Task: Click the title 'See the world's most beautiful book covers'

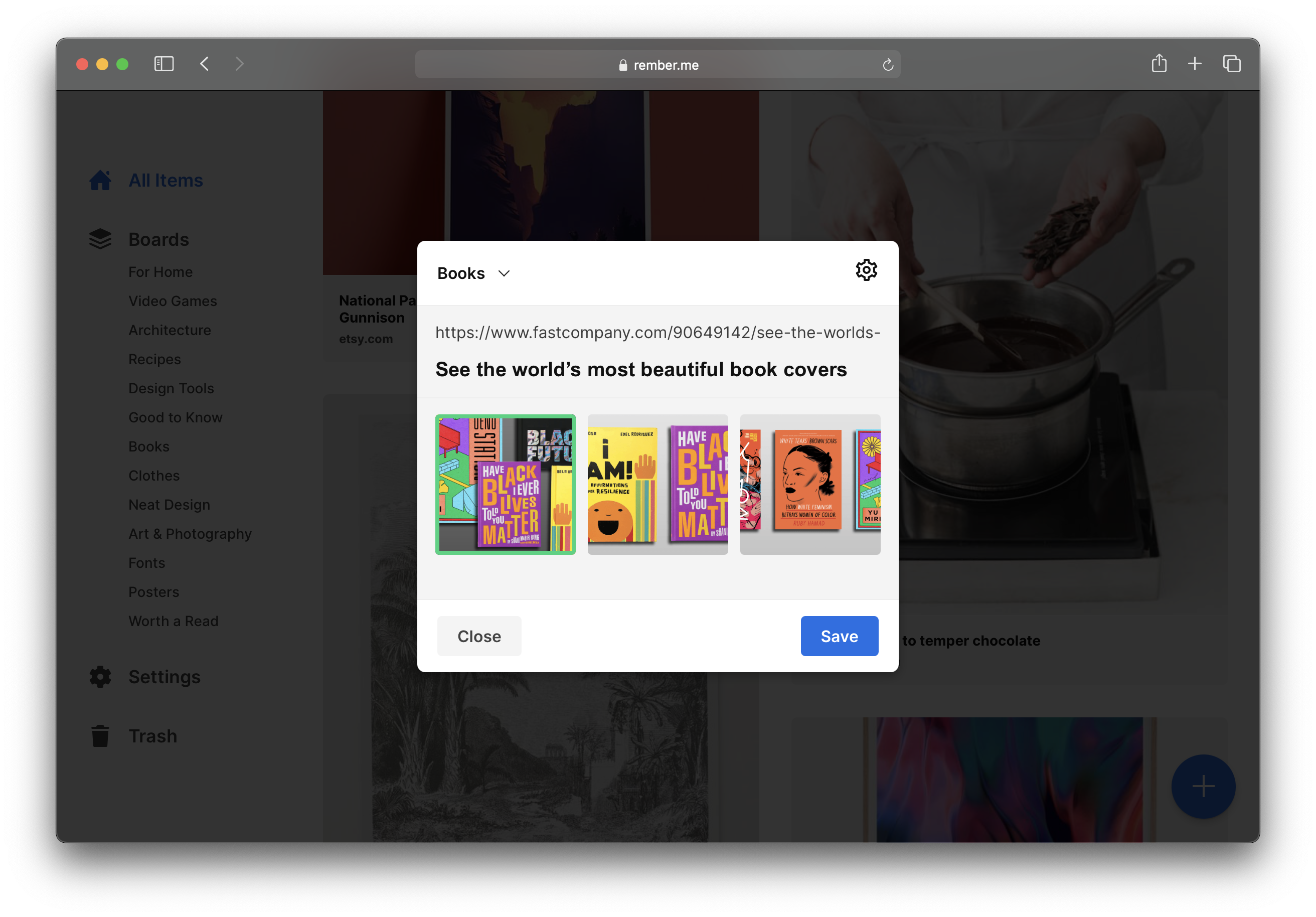Action: [641, 370]
